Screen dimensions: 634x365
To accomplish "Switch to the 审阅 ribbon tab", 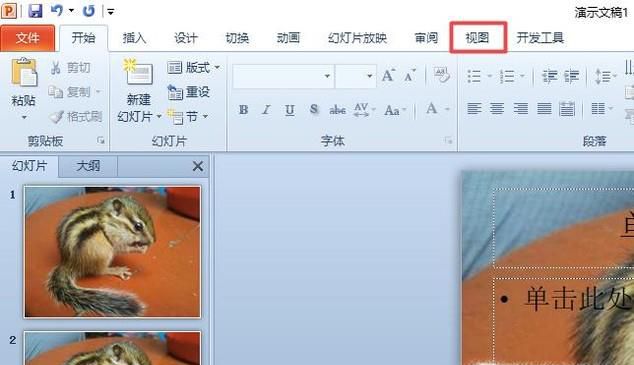I will (426, 38).
